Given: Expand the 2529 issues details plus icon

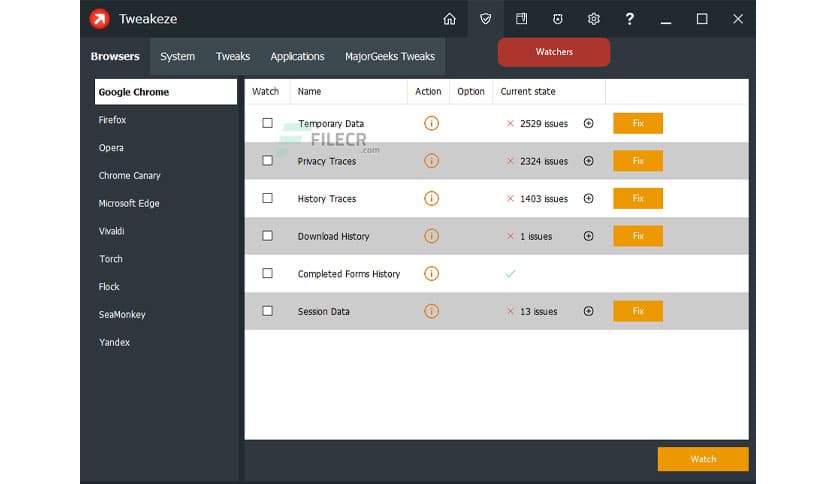Looking at the screenshot, I should [588, 123].
